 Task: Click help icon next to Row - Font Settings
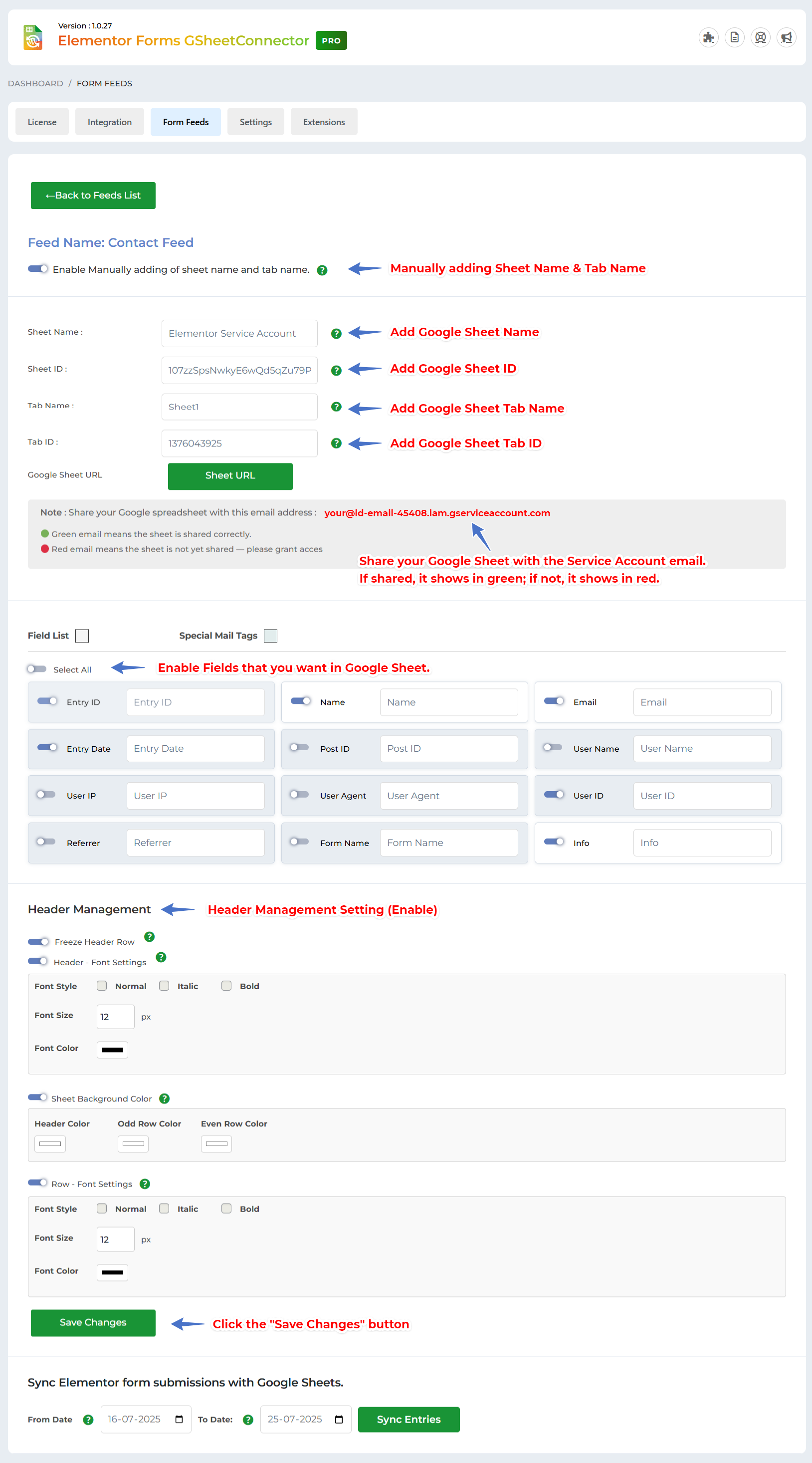click(x=145, y=1184)
